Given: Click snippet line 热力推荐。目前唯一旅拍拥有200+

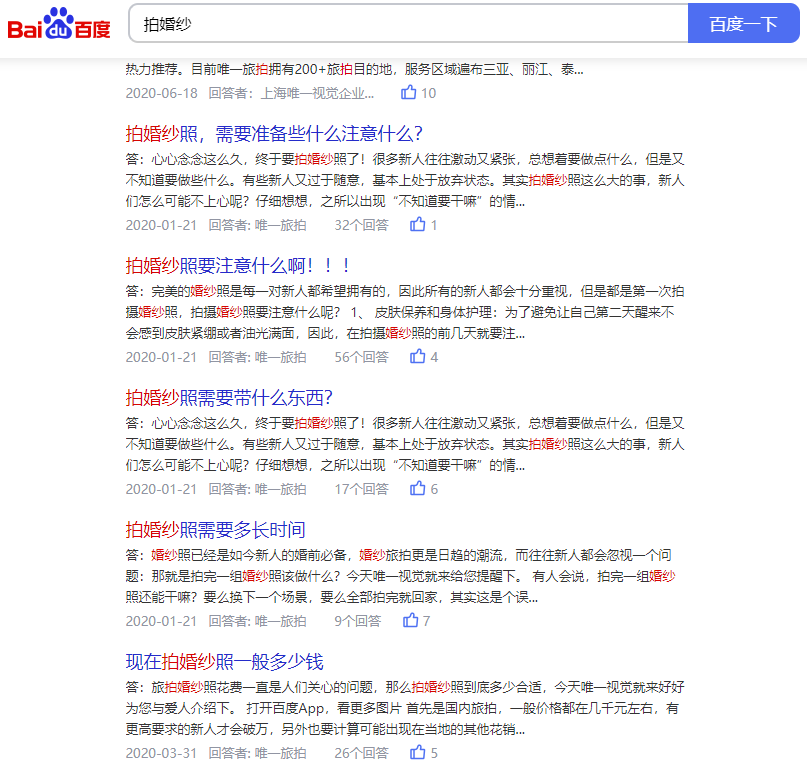Looking at the screenshot, I should [x=355, y=69].
